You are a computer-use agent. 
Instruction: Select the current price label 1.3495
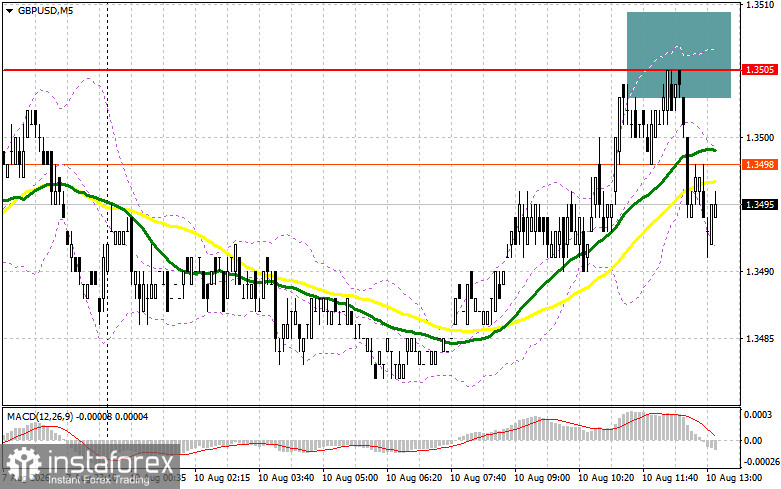(x=760, y=205)
